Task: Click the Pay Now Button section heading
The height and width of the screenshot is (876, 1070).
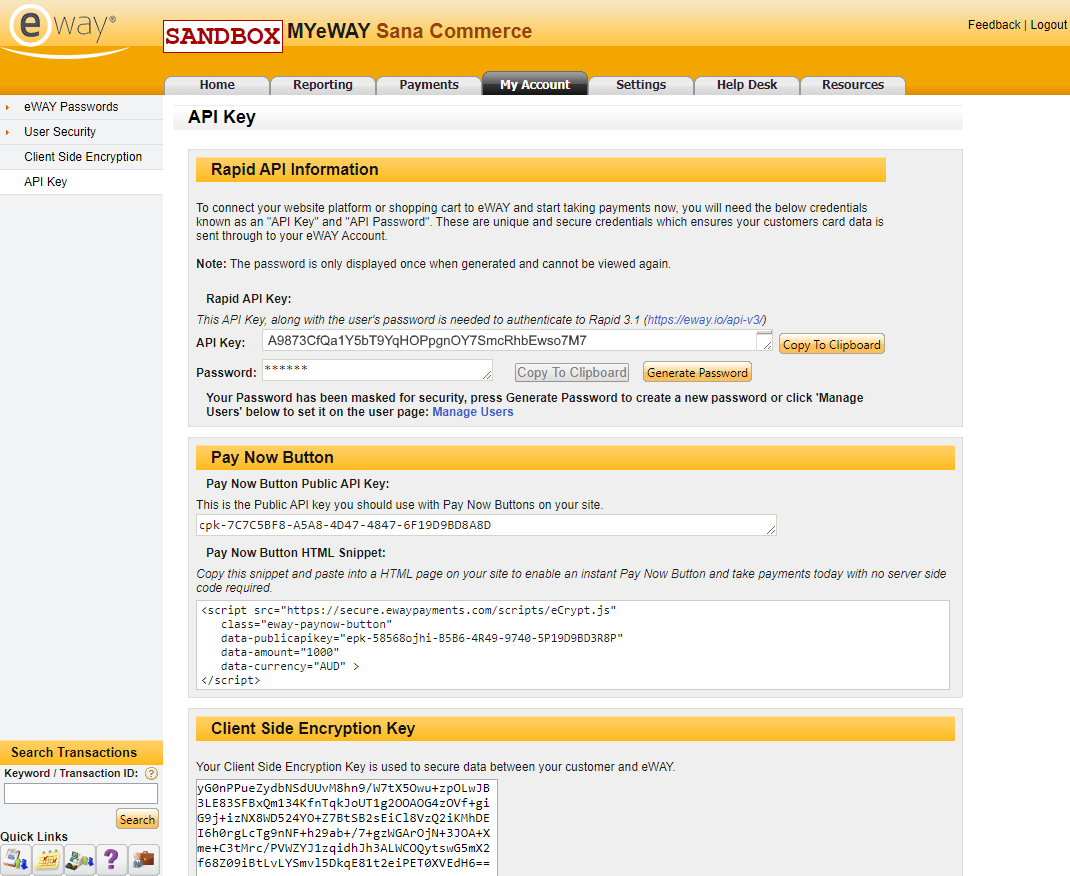Action: (272, 457)
